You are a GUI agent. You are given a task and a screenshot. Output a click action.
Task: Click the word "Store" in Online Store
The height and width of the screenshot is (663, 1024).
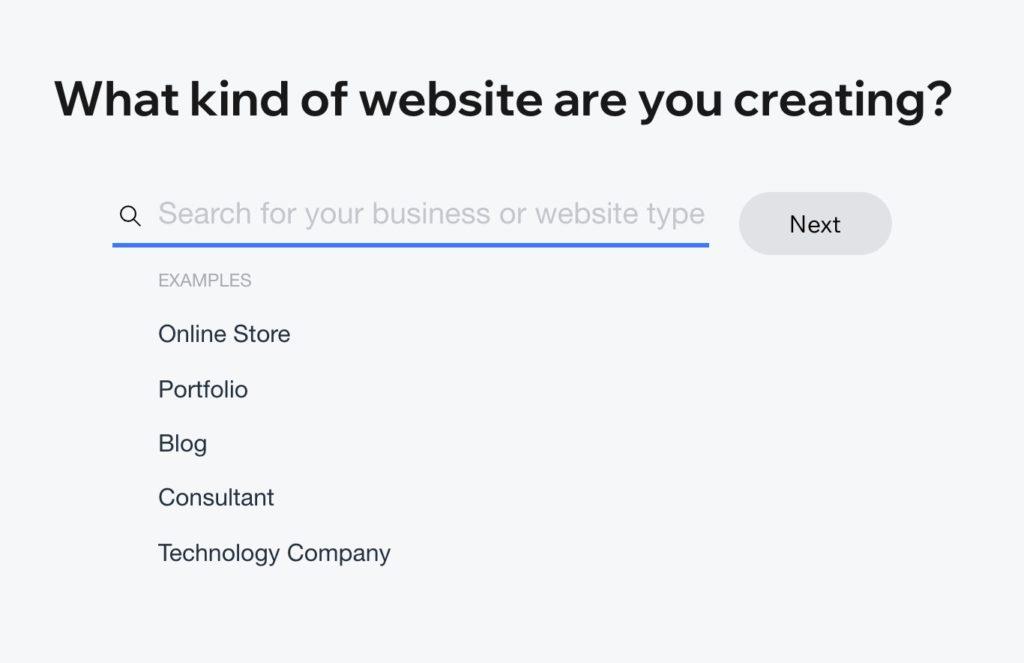pos(260,334)
